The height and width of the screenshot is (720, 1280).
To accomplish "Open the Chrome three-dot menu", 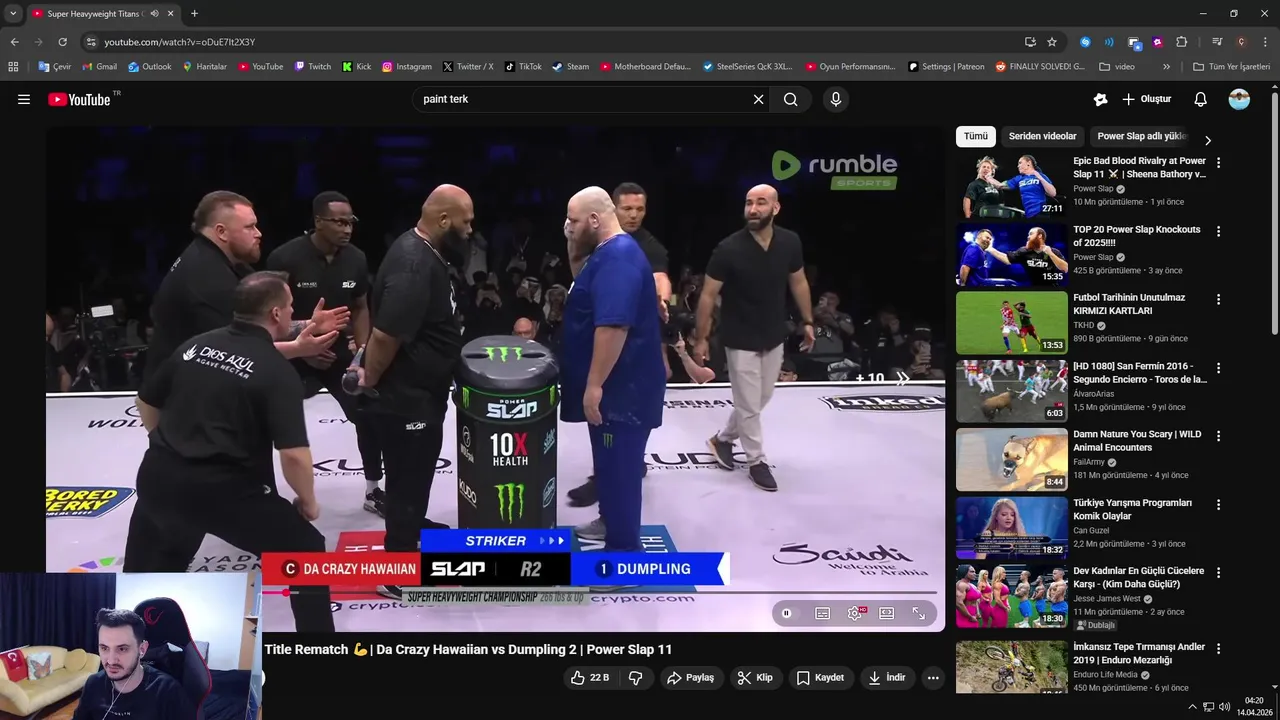I will (1266, 42).
